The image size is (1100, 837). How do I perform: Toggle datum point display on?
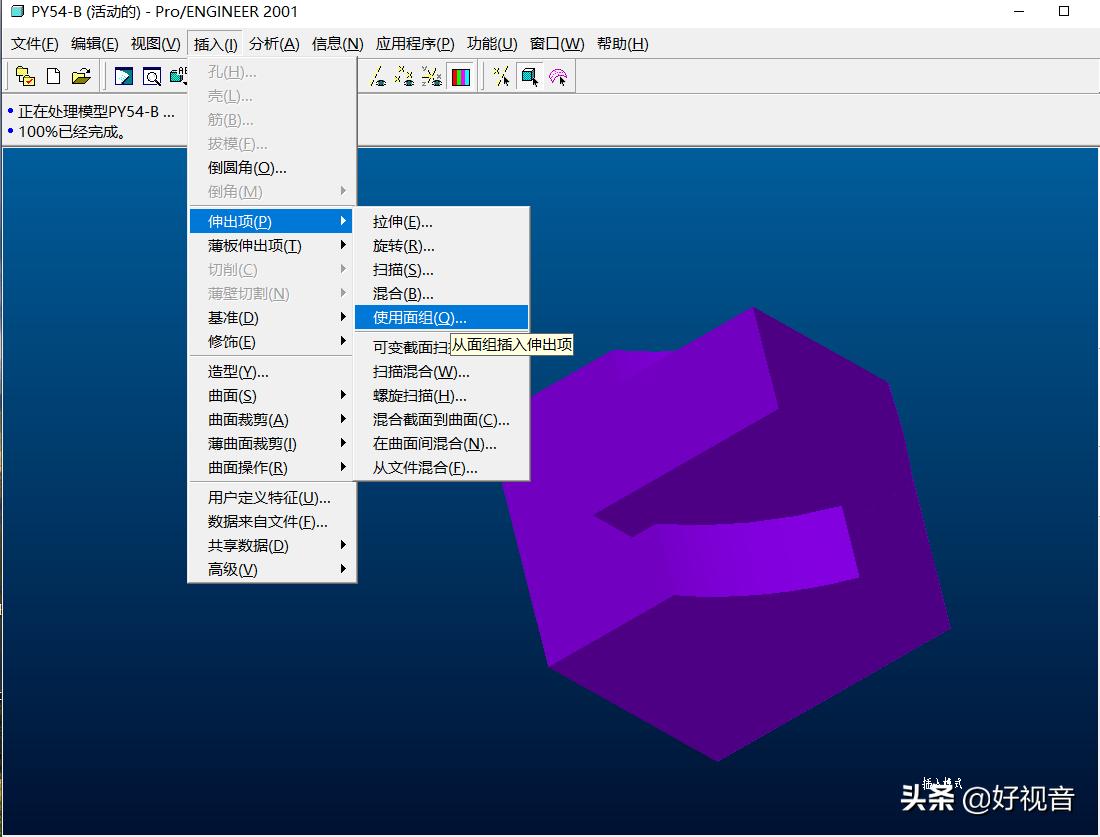[407, 76]
